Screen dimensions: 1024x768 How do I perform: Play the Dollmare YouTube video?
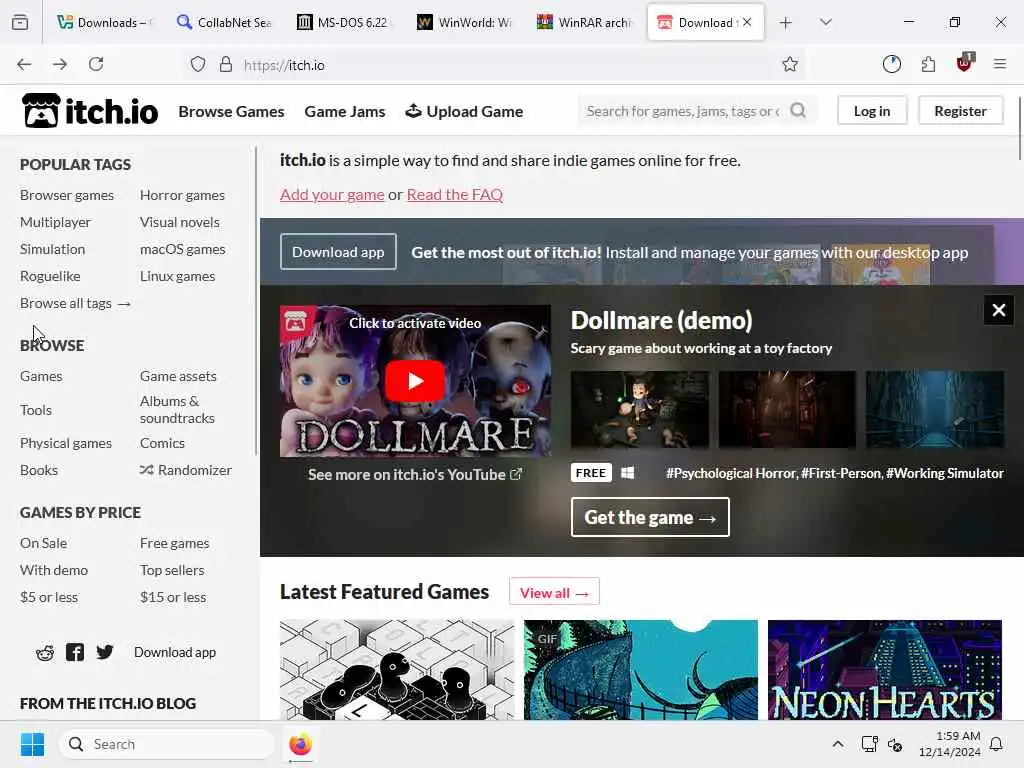(x=415, y=381)
